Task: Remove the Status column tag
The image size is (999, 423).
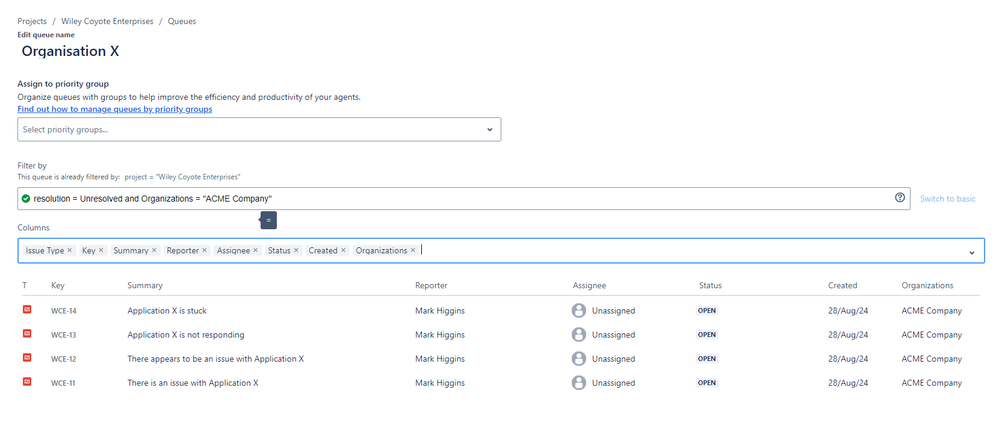Action: coord(296,250)
